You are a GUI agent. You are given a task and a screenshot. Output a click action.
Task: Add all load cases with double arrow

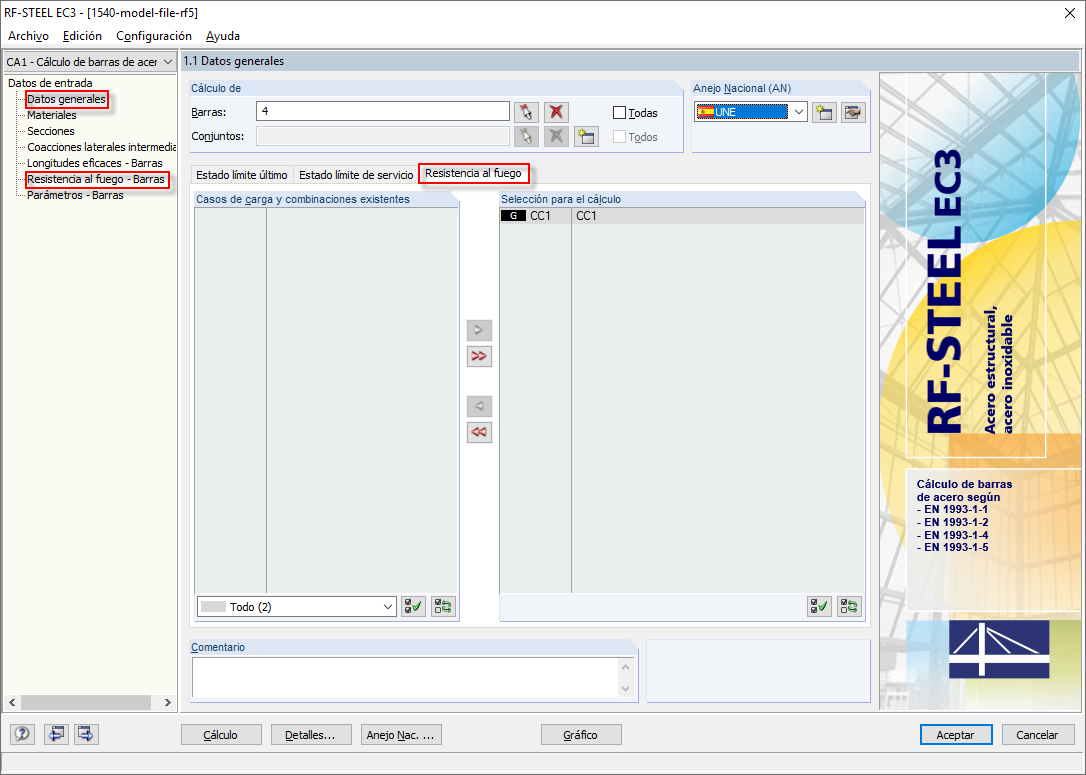point(479,356)
